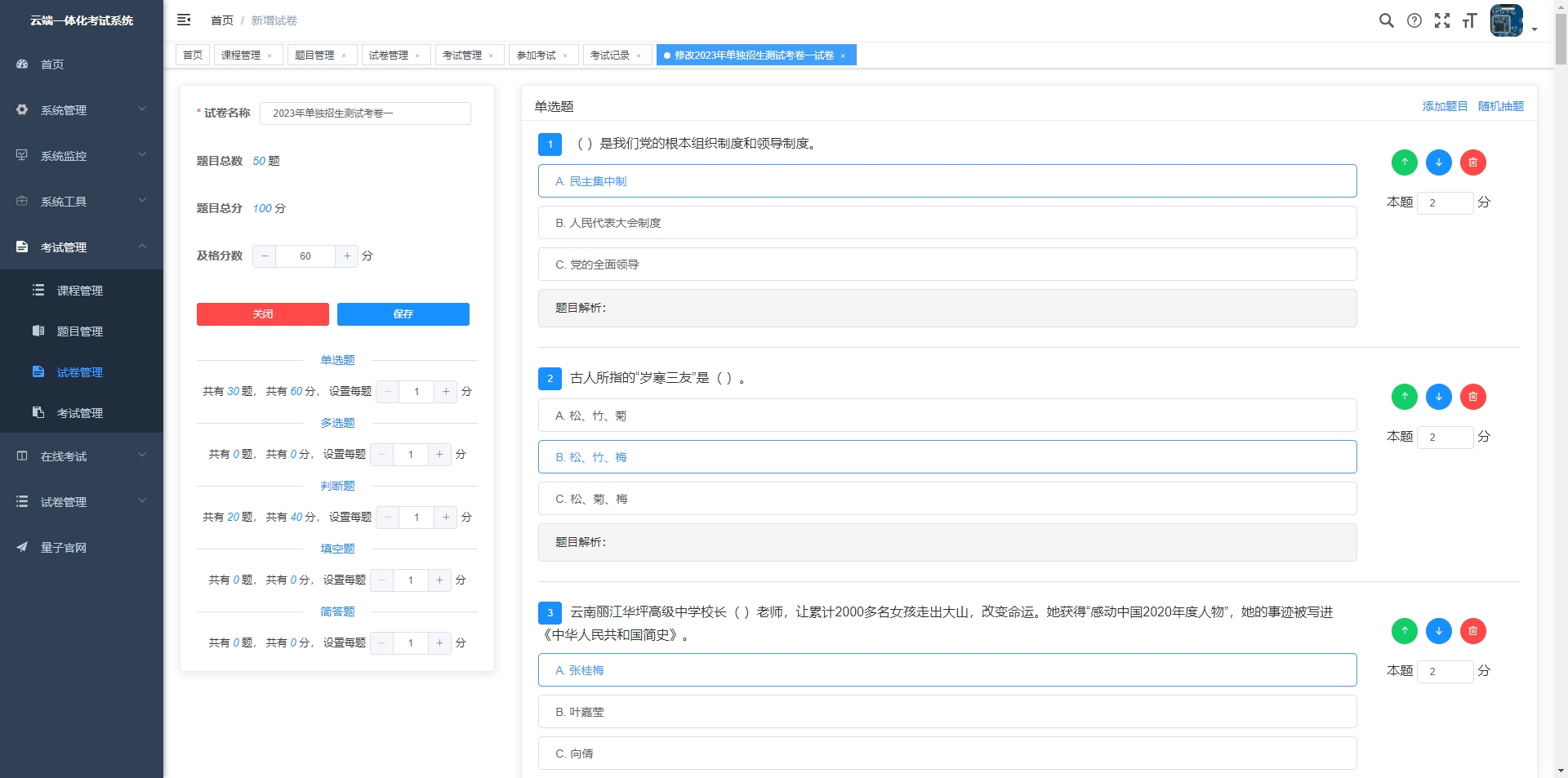The height and width of the screenshot is (778, 1568).
Task: Move question 1 down with blue arrow
Action: (1439, 162)
